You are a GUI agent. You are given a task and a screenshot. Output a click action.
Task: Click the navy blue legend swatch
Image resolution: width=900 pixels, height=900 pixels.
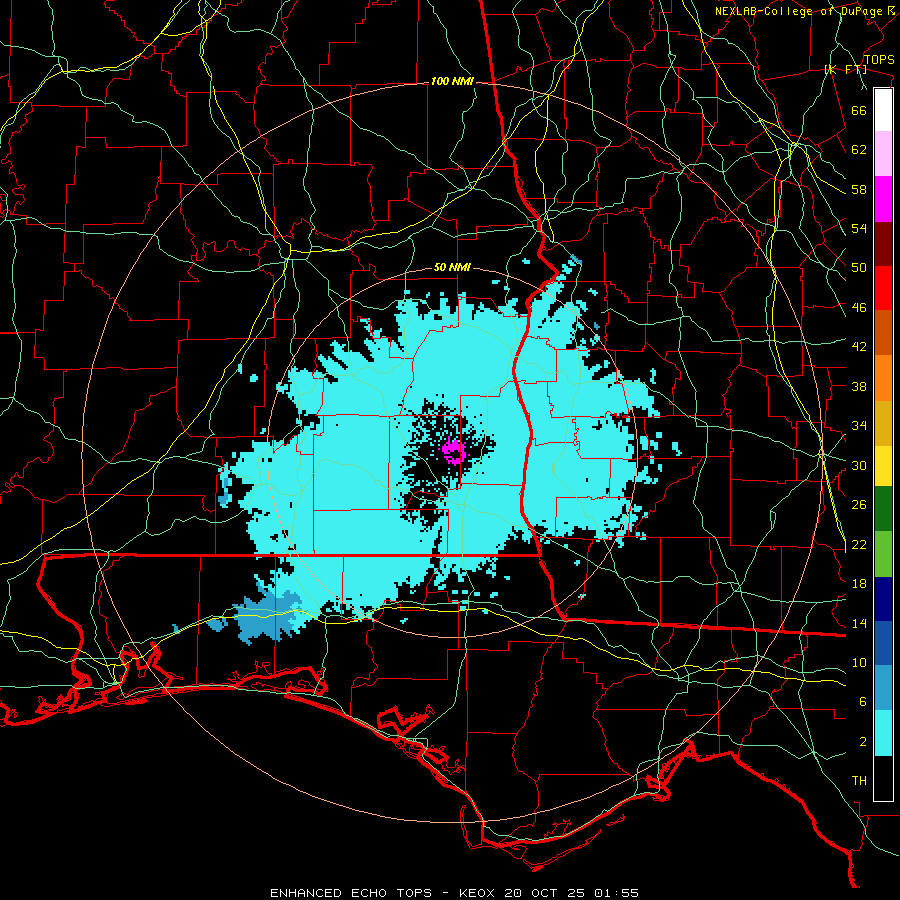(x=883, y=599)
